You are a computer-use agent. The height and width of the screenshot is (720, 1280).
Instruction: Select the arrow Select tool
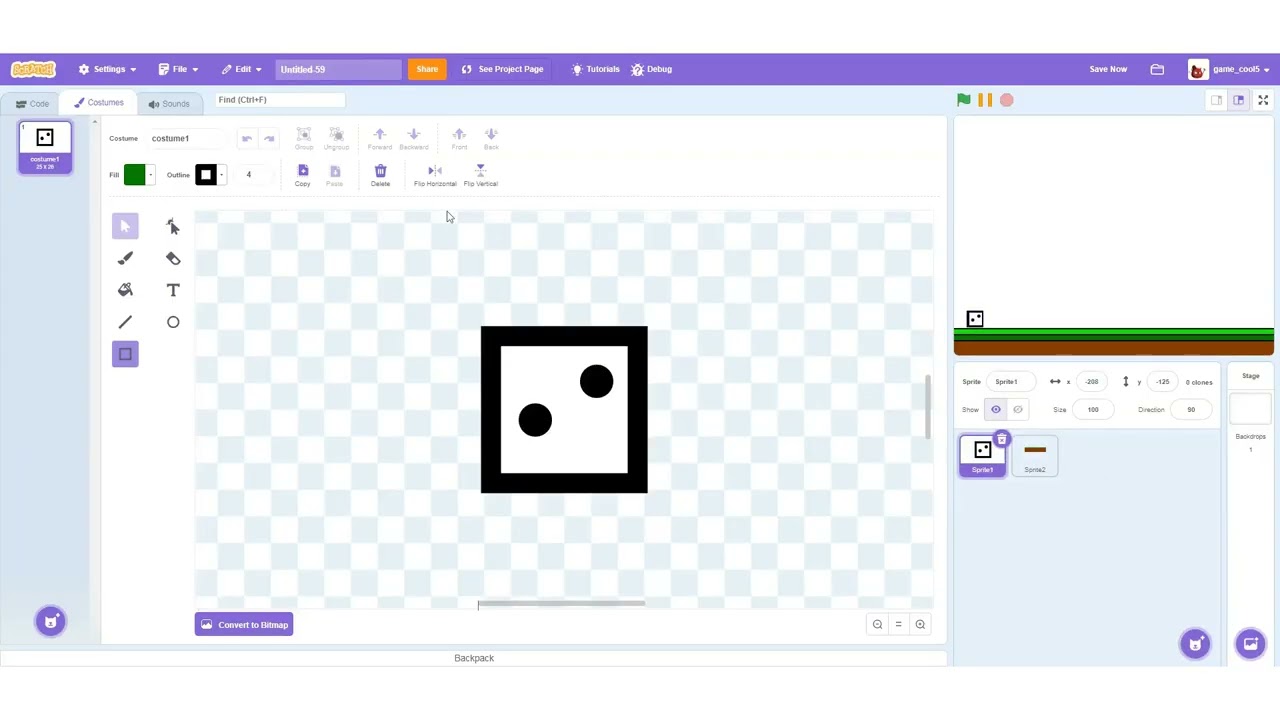[125, 226]
